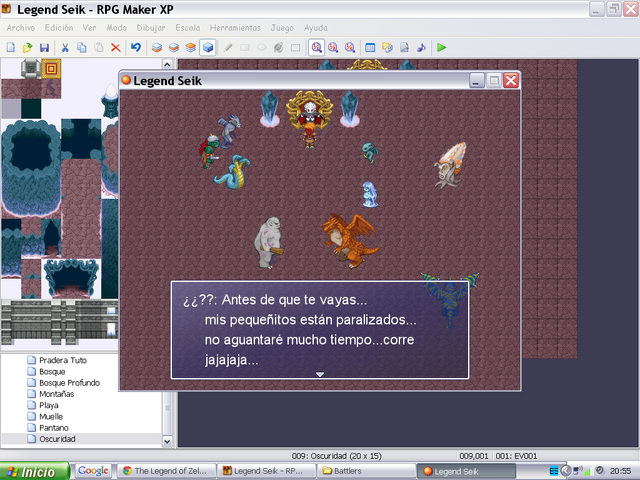Open the Escala menu
Screen dimensions: 640x480
[188, 28]
